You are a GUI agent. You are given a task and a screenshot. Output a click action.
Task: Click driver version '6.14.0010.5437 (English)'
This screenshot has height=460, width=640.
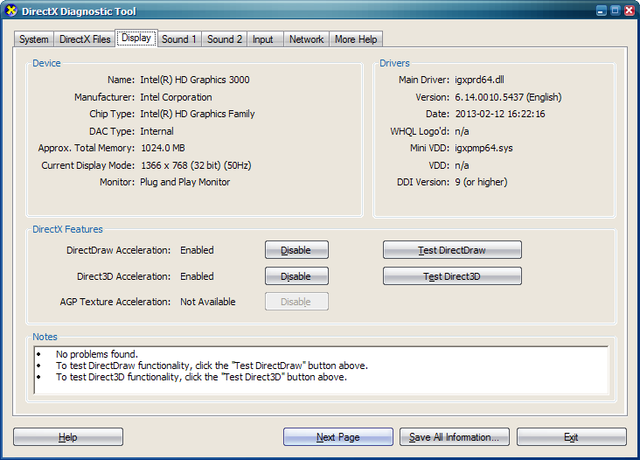[508, 97]
